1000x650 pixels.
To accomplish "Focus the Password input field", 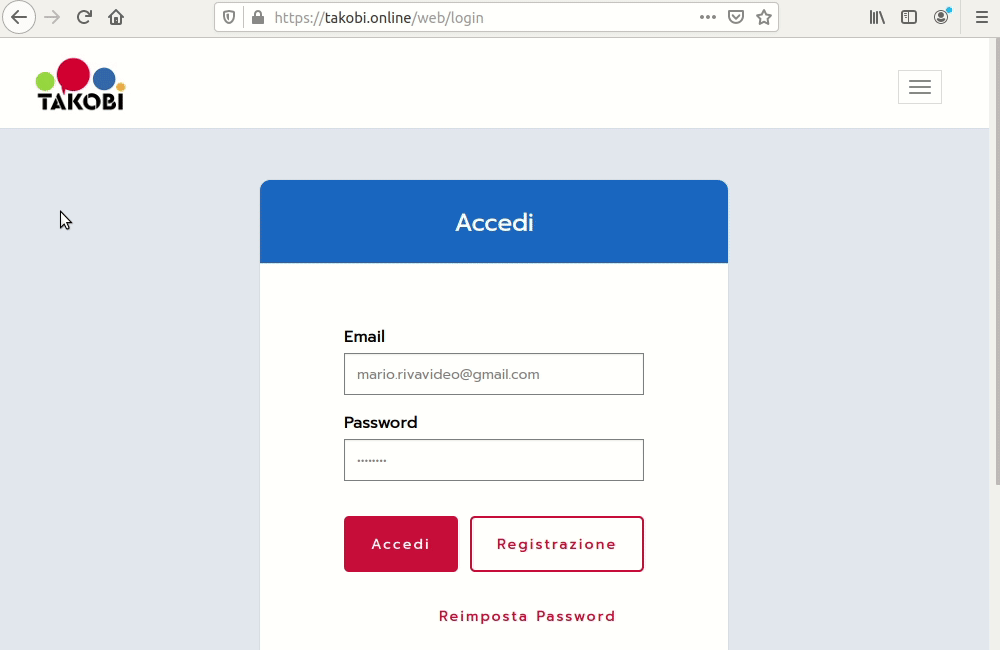I will [x=494, y=460].
